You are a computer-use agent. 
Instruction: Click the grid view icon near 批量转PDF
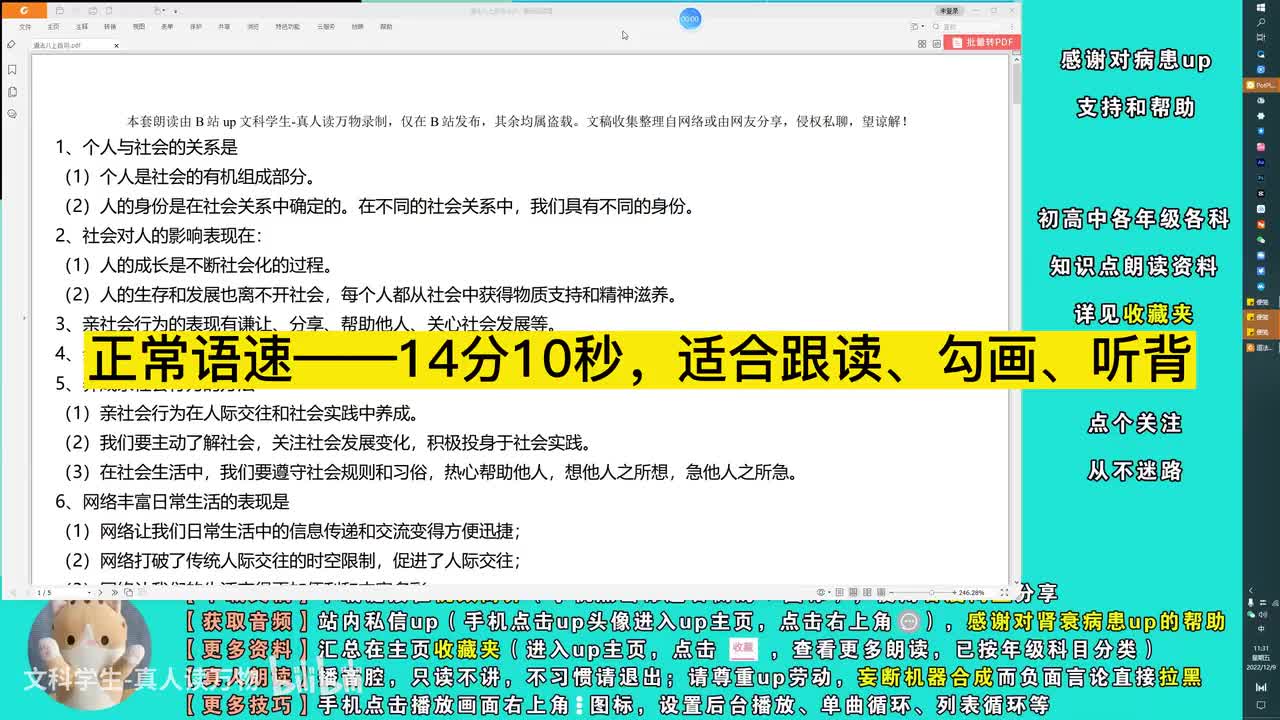pyautogui.click(x=921, y=44)
